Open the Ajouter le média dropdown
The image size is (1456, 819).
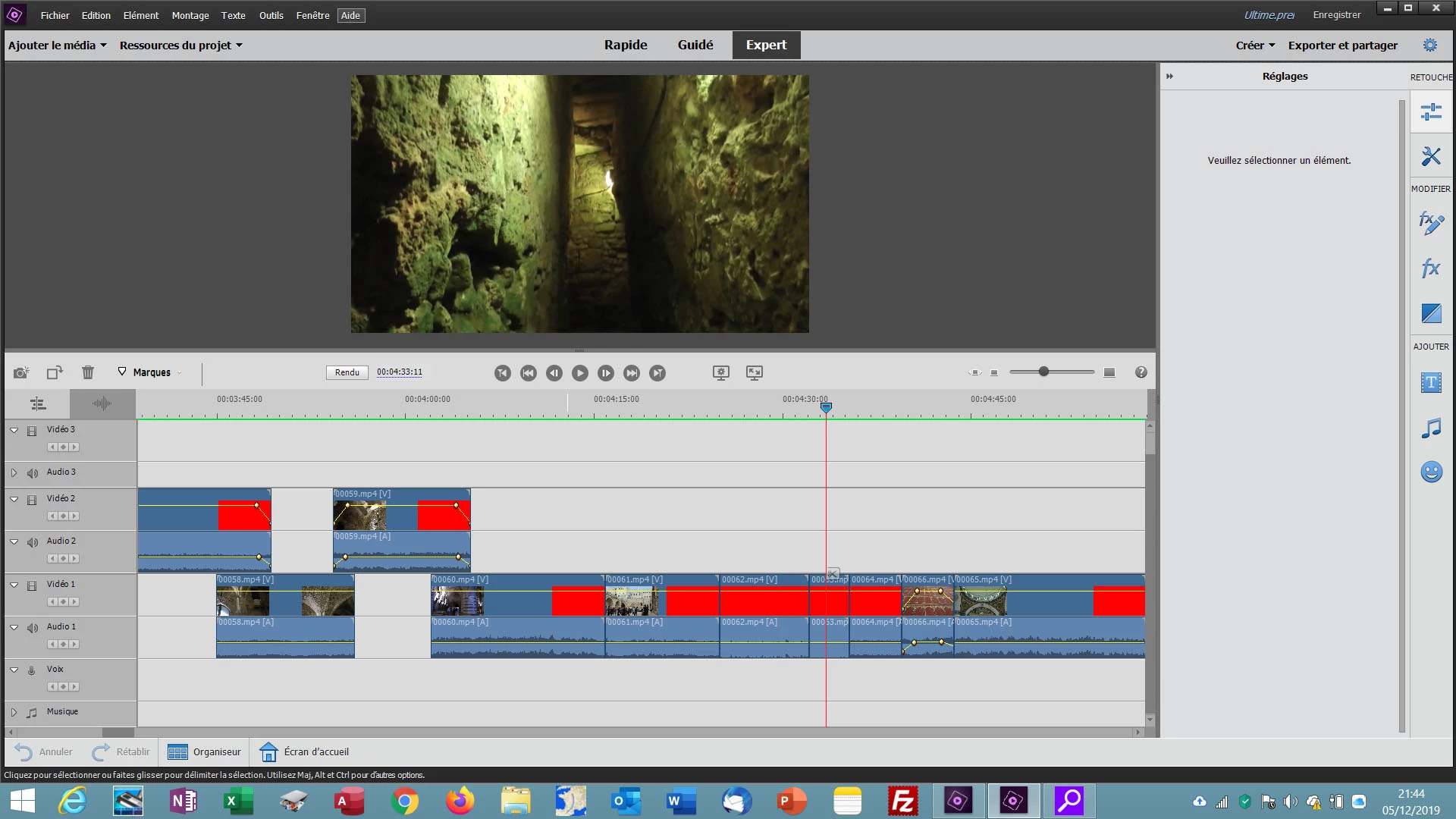(58, 45)
